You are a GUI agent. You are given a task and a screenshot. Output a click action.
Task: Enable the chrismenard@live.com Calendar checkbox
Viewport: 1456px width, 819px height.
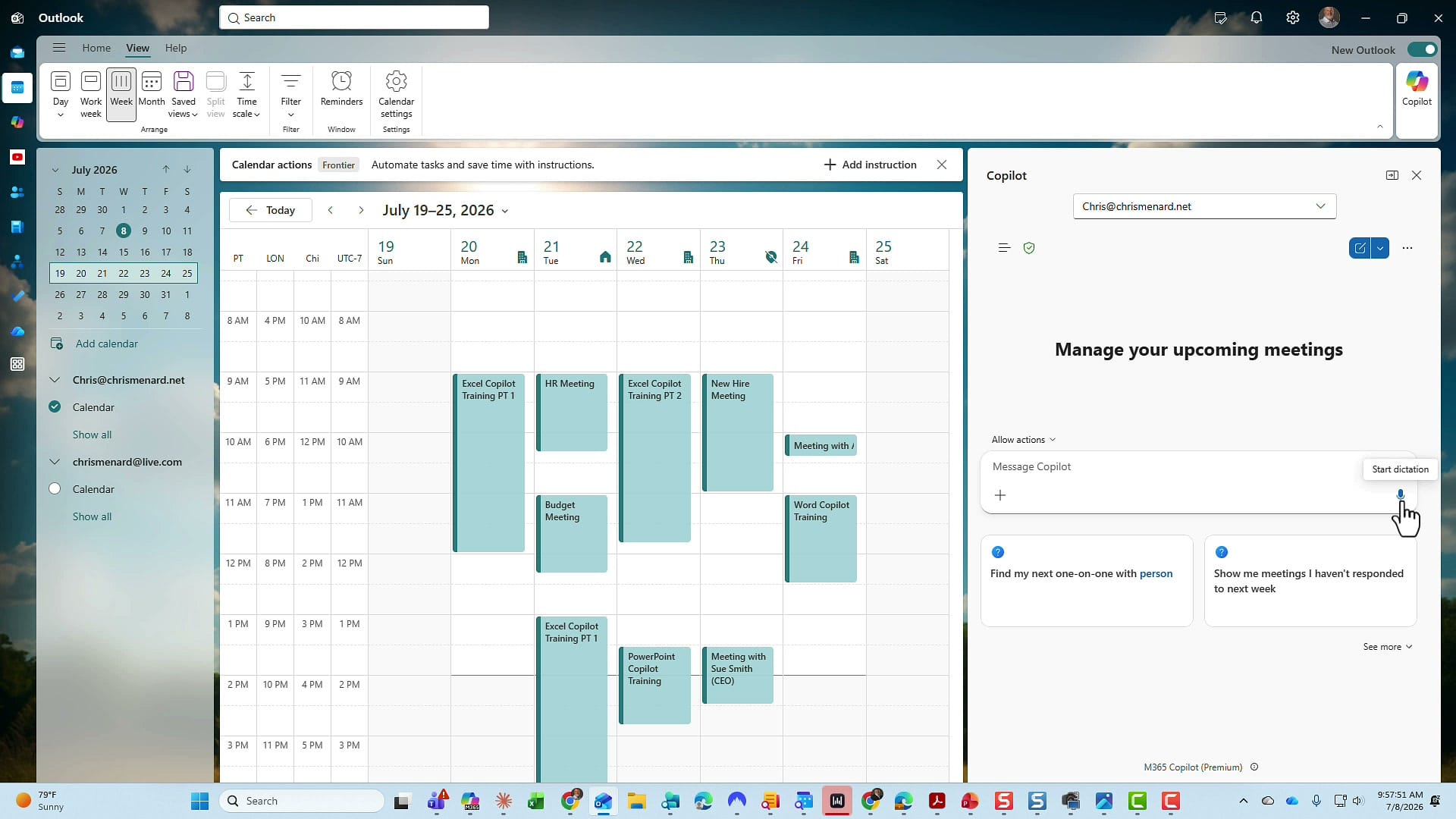(x=55, y=489)
